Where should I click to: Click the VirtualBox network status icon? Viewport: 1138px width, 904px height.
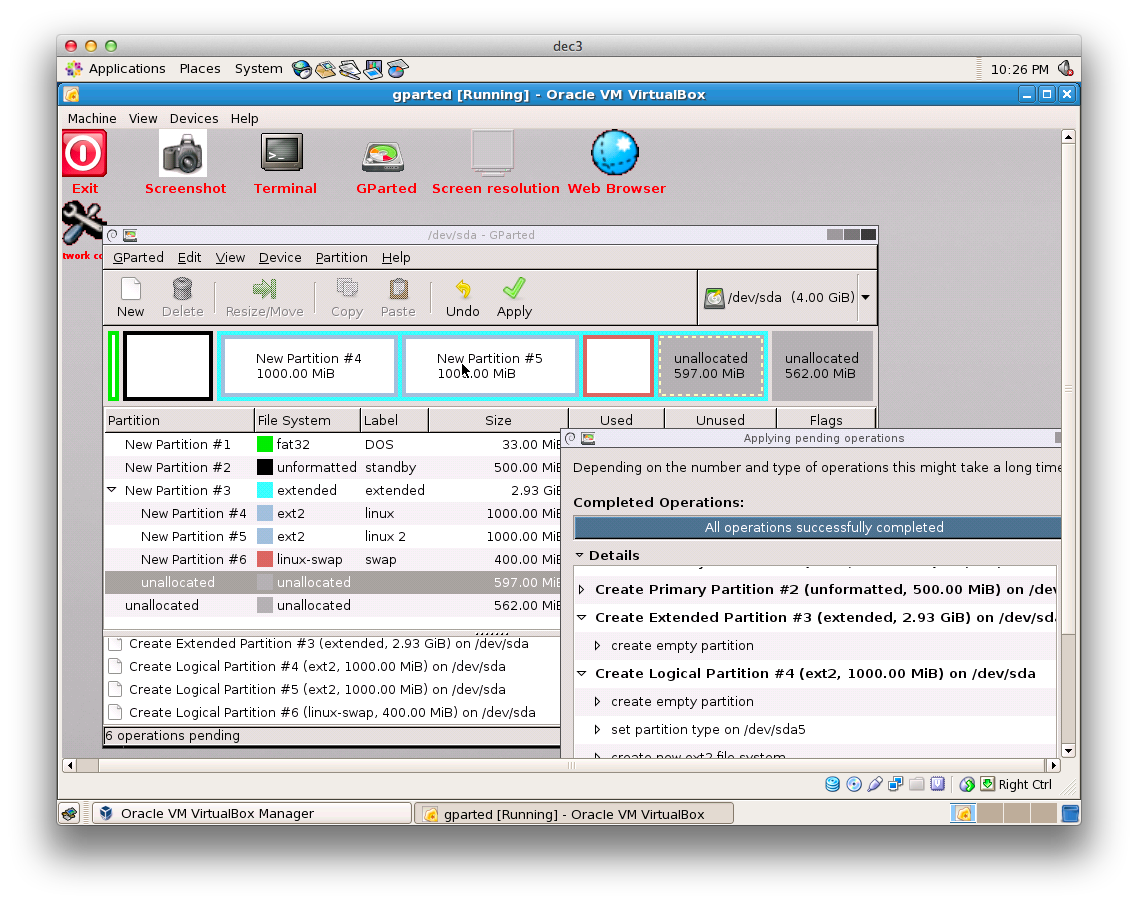pyautogui.click(x=896, y=784)
